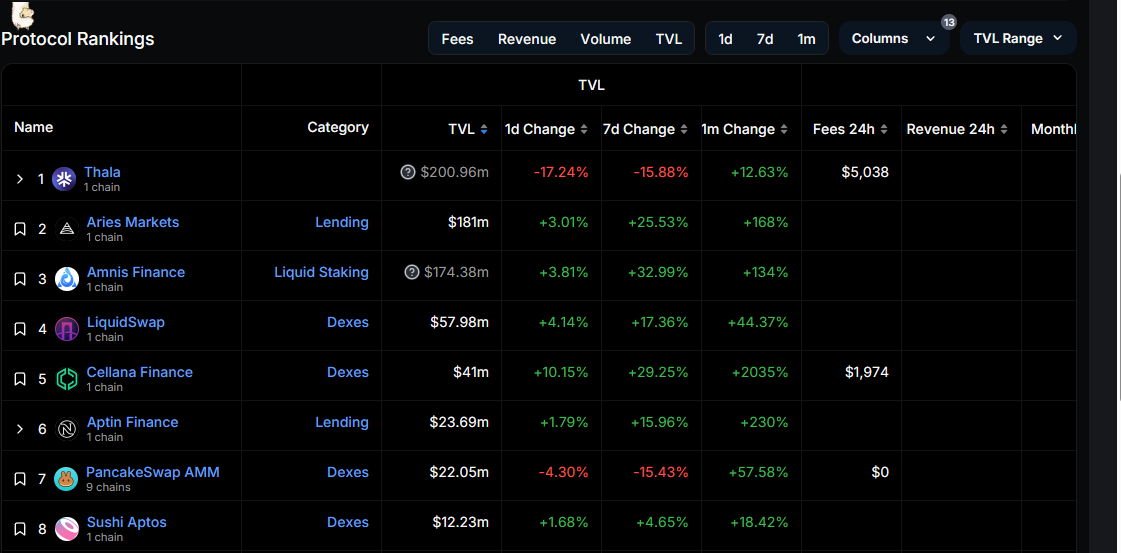The width and height of the screenshot is (1121, 553).
Task: Open the Amnis Finance link
Action: 136,272
